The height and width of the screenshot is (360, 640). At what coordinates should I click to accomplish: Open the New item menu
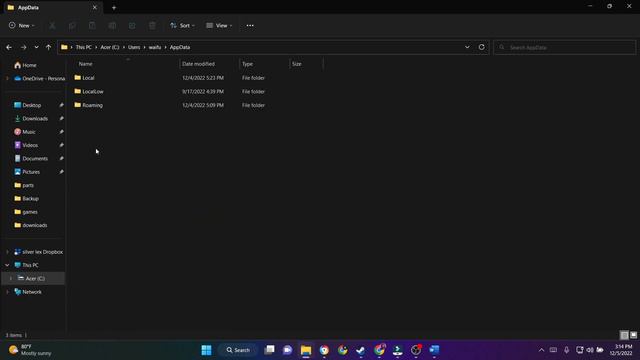point(22,25)
